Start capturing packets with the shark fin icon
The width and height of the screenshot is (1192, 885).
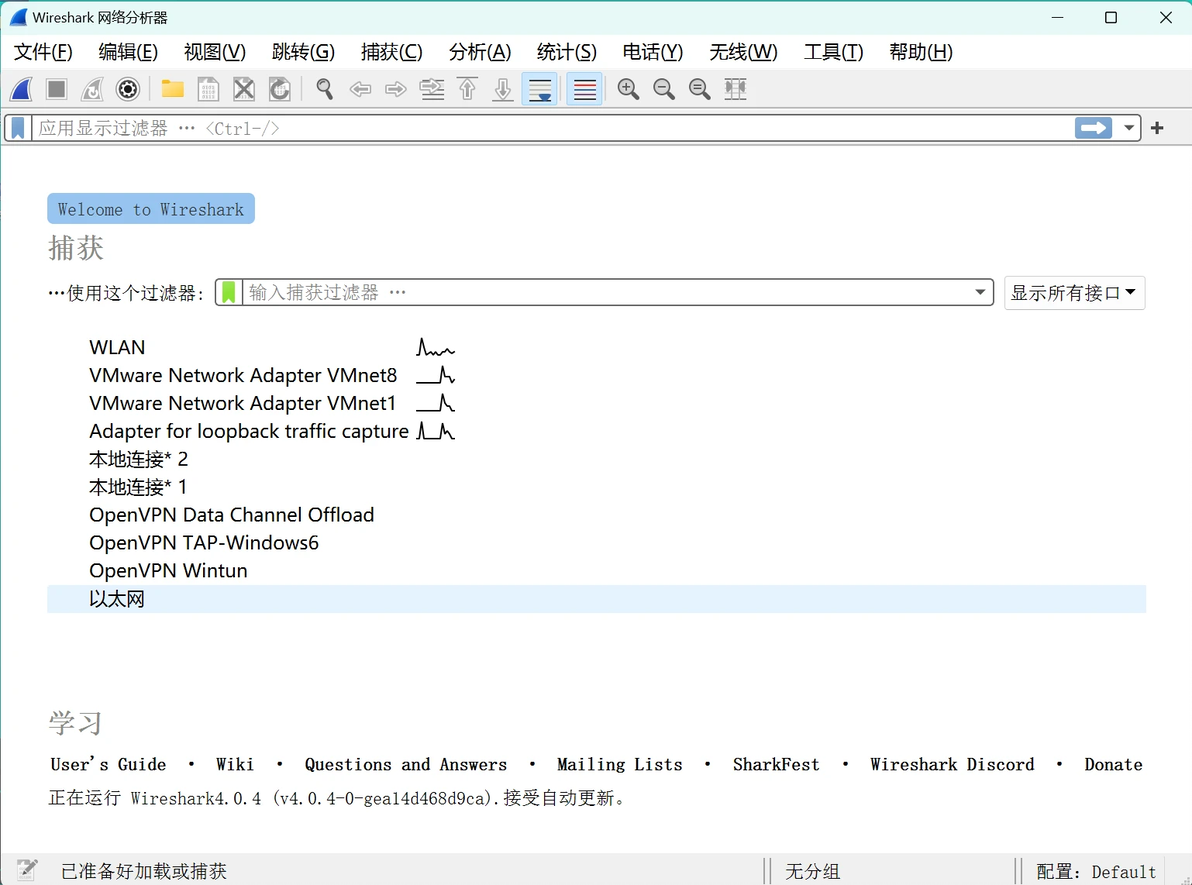coord(21,89)
